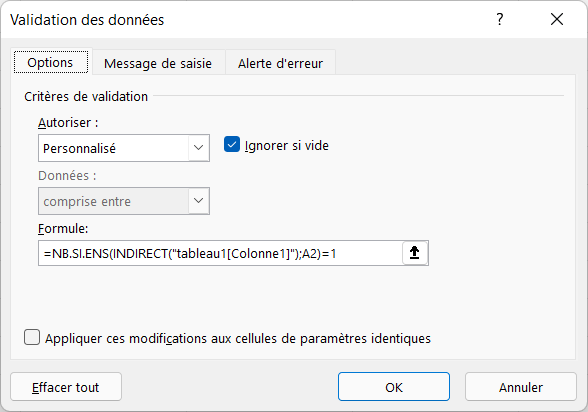Screen dimensions: 588x412
Task: Select the Données combo box showing comprise entre
Action: click(x=124, y=201)
